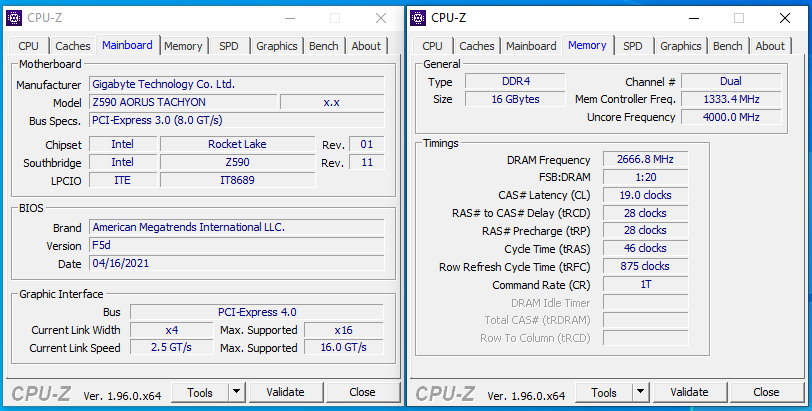Viewport: 812px width, 411px height.
Task: Click Command Rate value 1T
Action: click(x=645, y=284)
